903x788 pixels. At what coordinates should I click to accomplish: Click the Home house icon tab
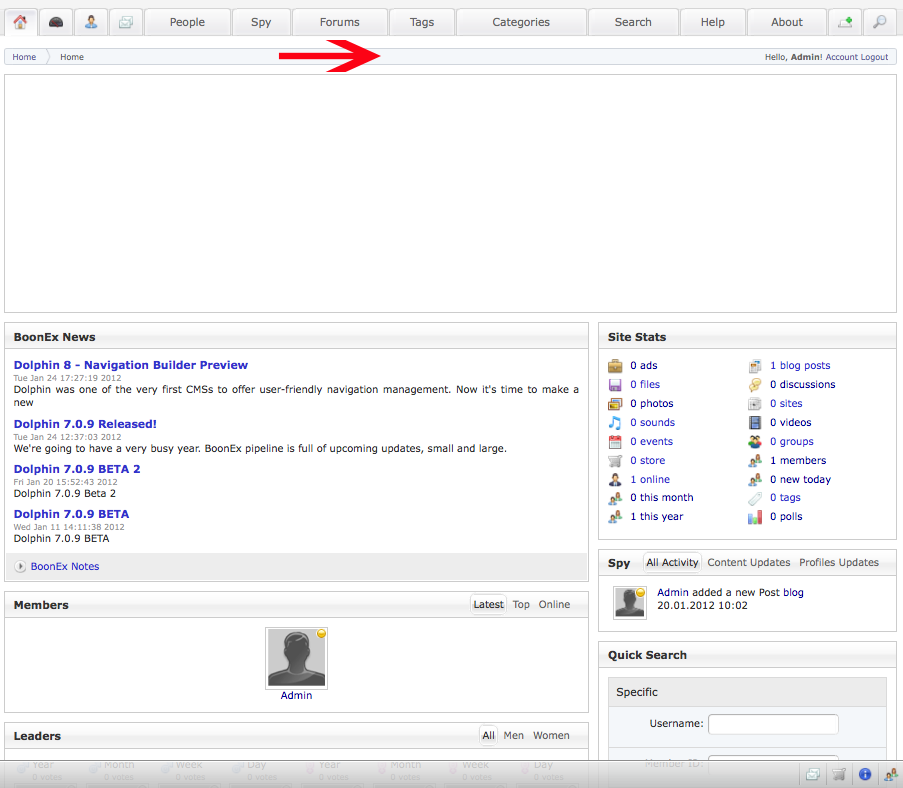pyautogui.click(x=20, y=22)
